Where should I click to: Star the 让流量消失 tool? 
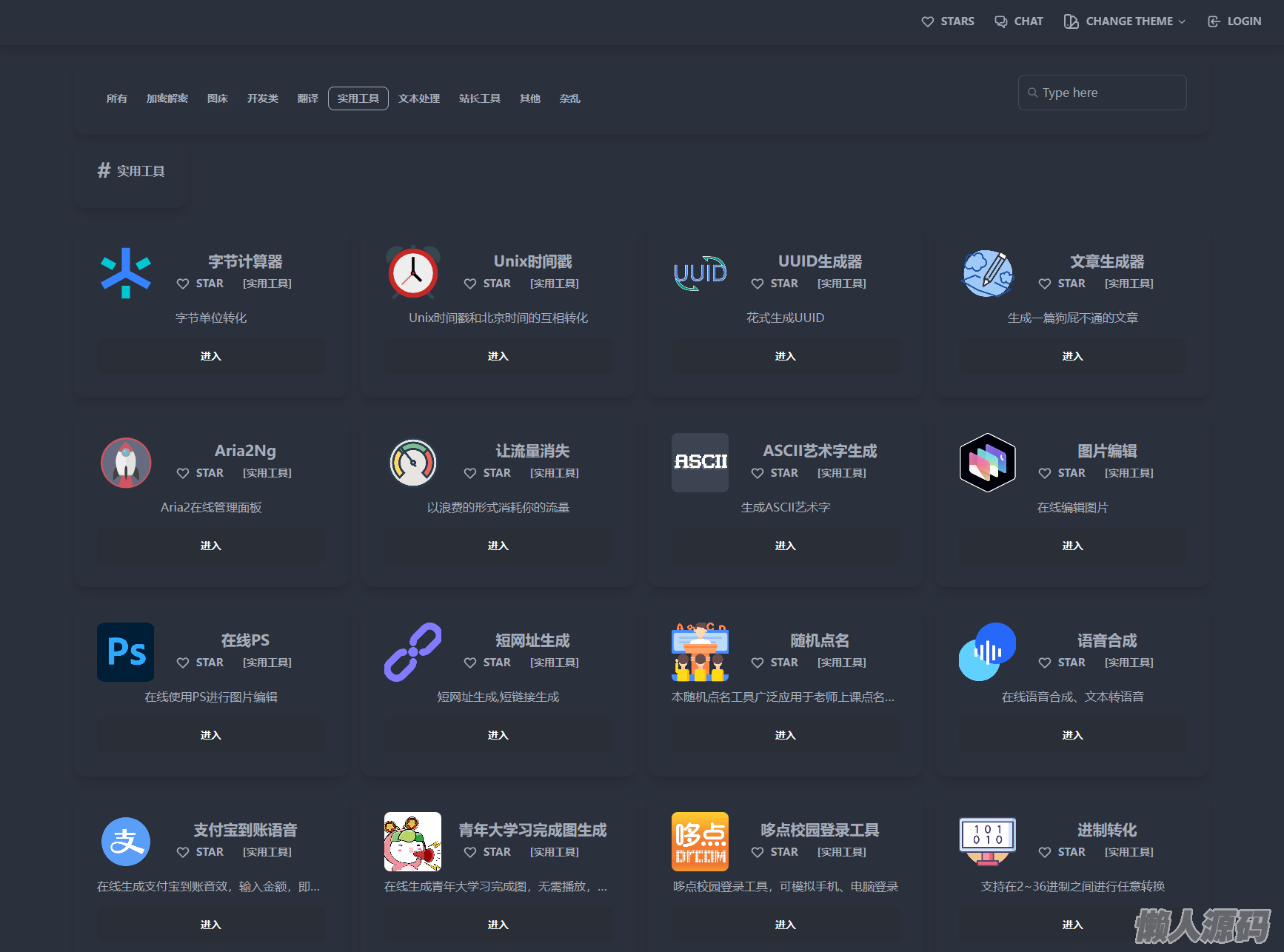(487, 473)
